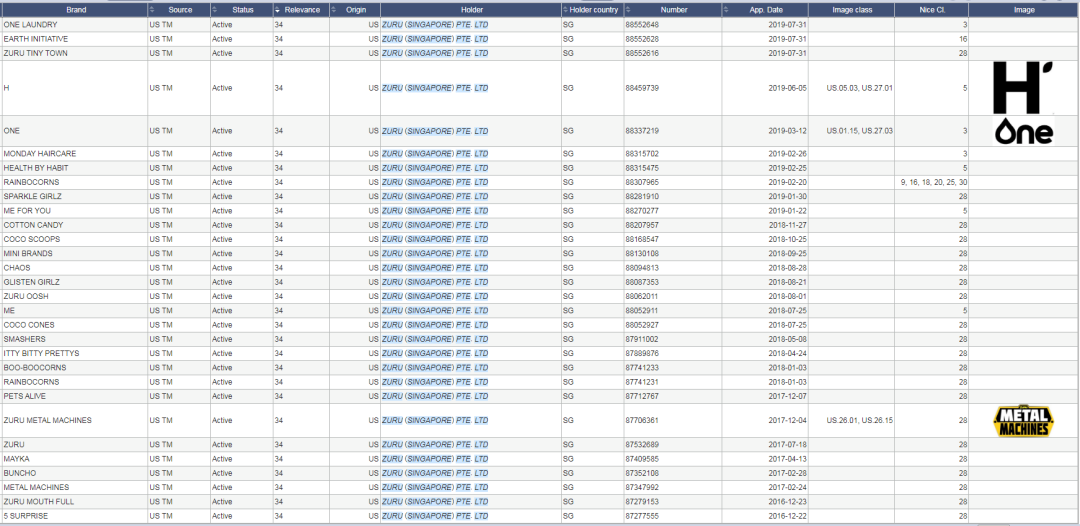Click the sort arrows beside the Status header
The height and width of the screenshot is (526, 1080).
tap(214, 10)
